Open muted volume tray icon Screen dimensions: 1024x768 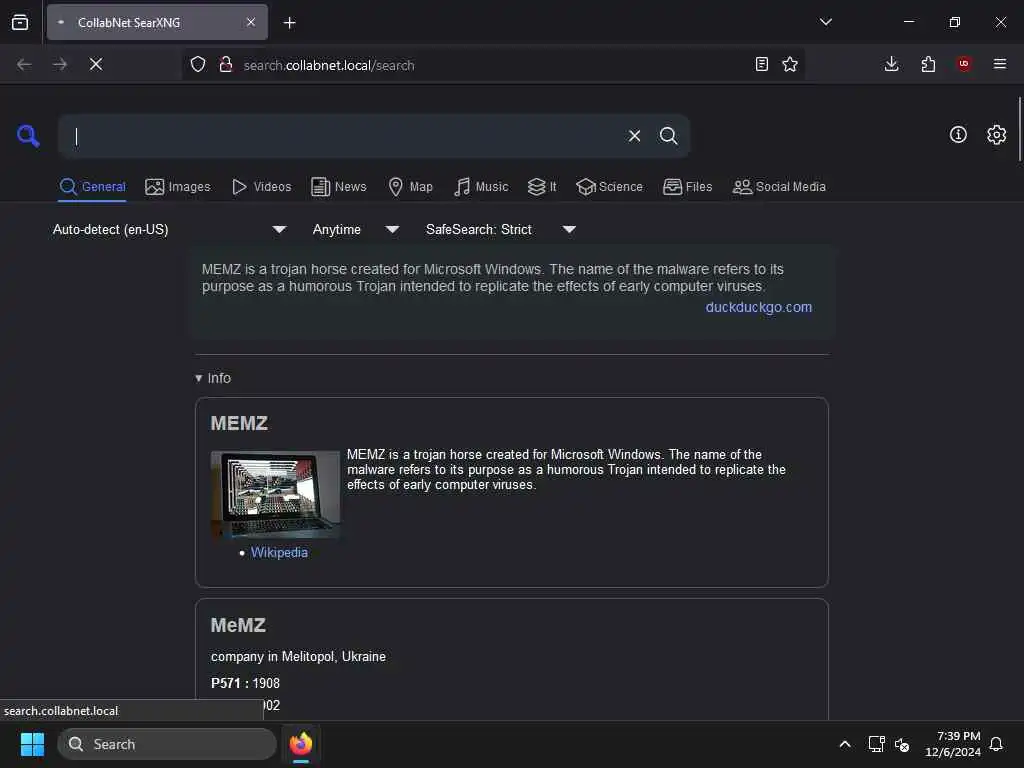[902, 744]
